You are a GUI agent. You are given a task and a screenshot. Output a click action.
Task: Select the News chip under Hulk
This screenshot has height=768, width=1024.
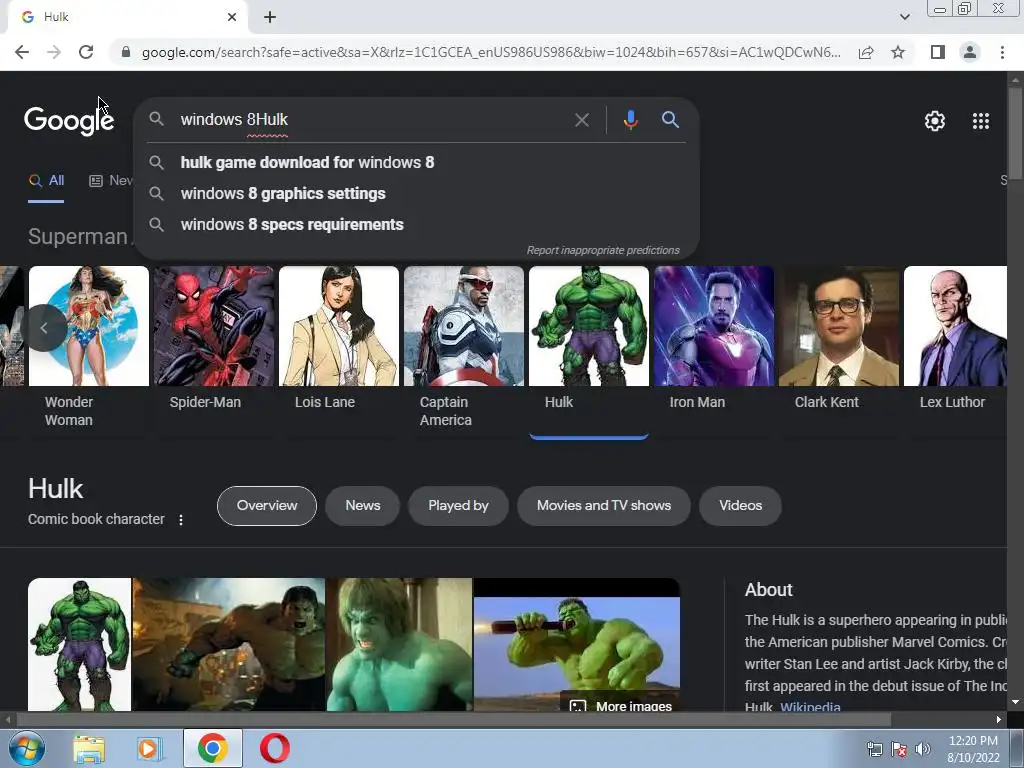(x=362, y=505)
